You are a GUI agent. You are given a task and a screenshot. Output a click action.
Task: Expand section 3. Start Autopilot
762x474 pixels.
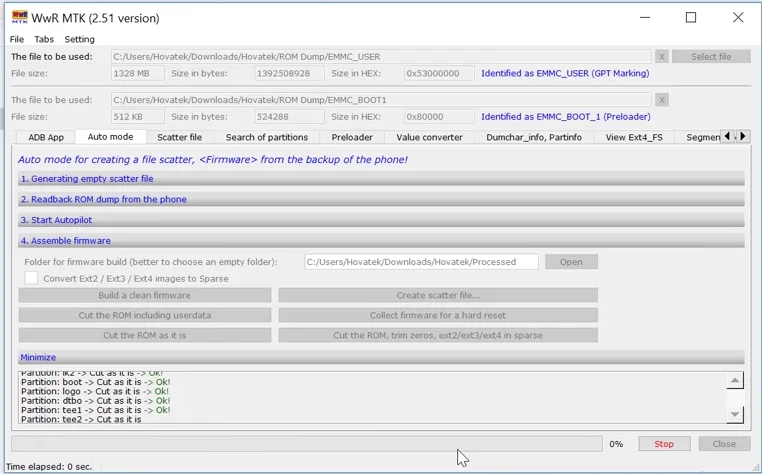tap(381, 220)
